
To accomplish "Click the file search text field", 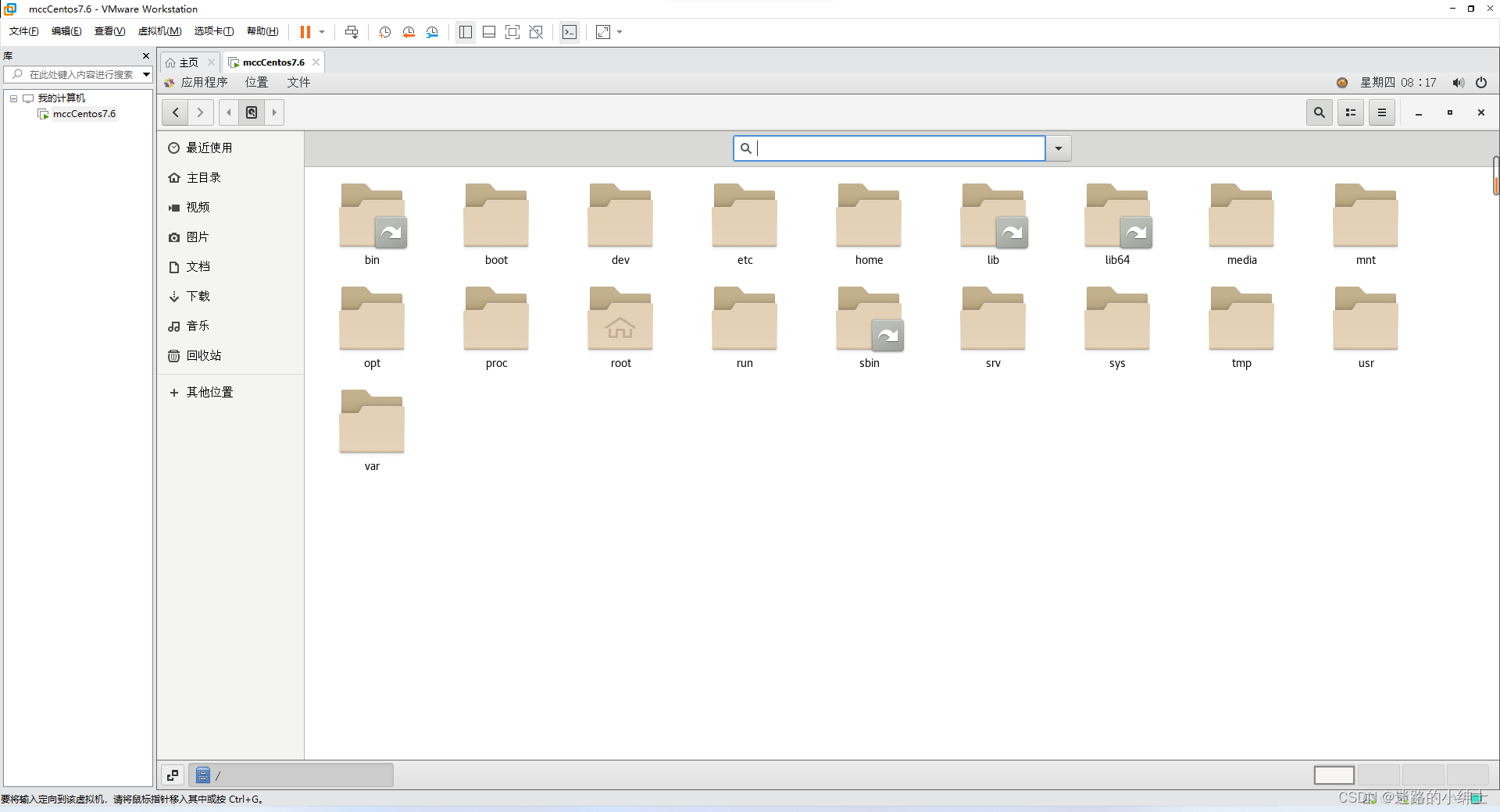I will (x=889, y=148).
